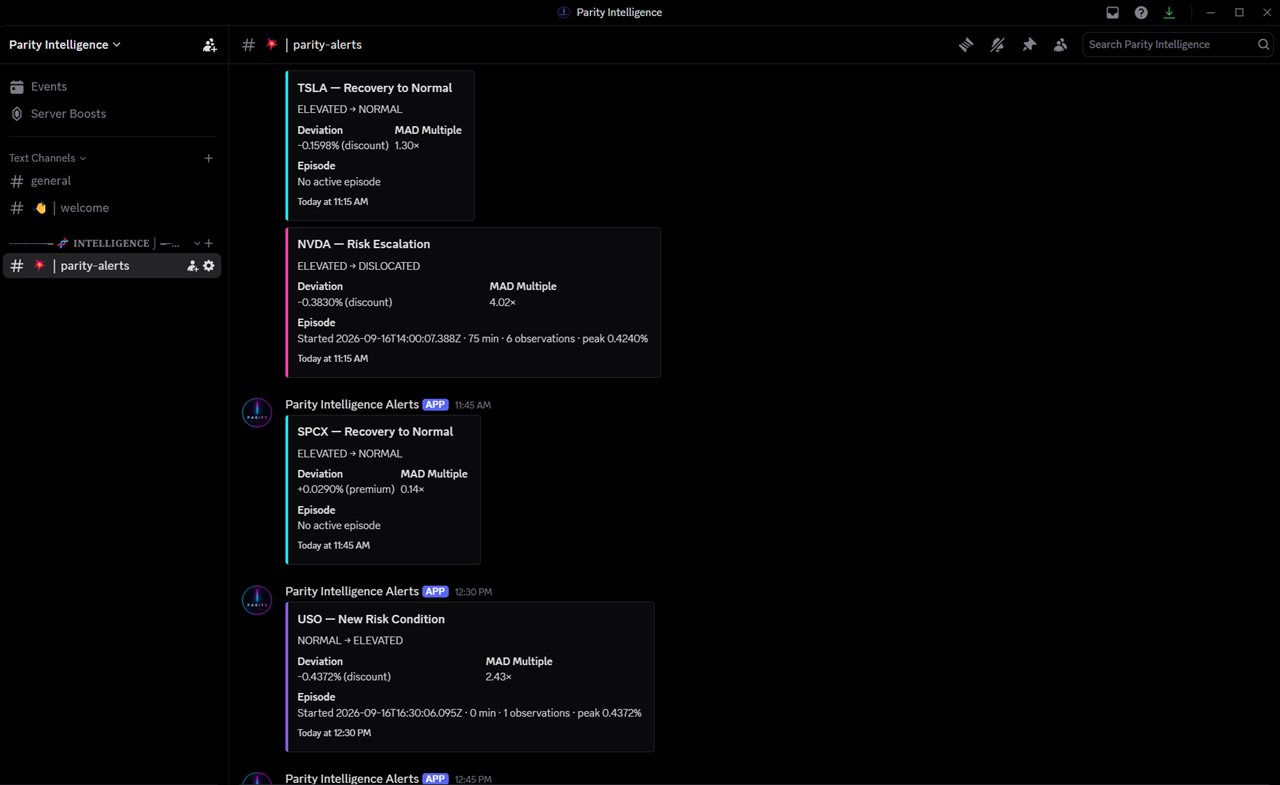Click "No active episode" in the TSLA embed
Image resolution: width=1280 pixels, height=785 pixels.
[339, 182]
